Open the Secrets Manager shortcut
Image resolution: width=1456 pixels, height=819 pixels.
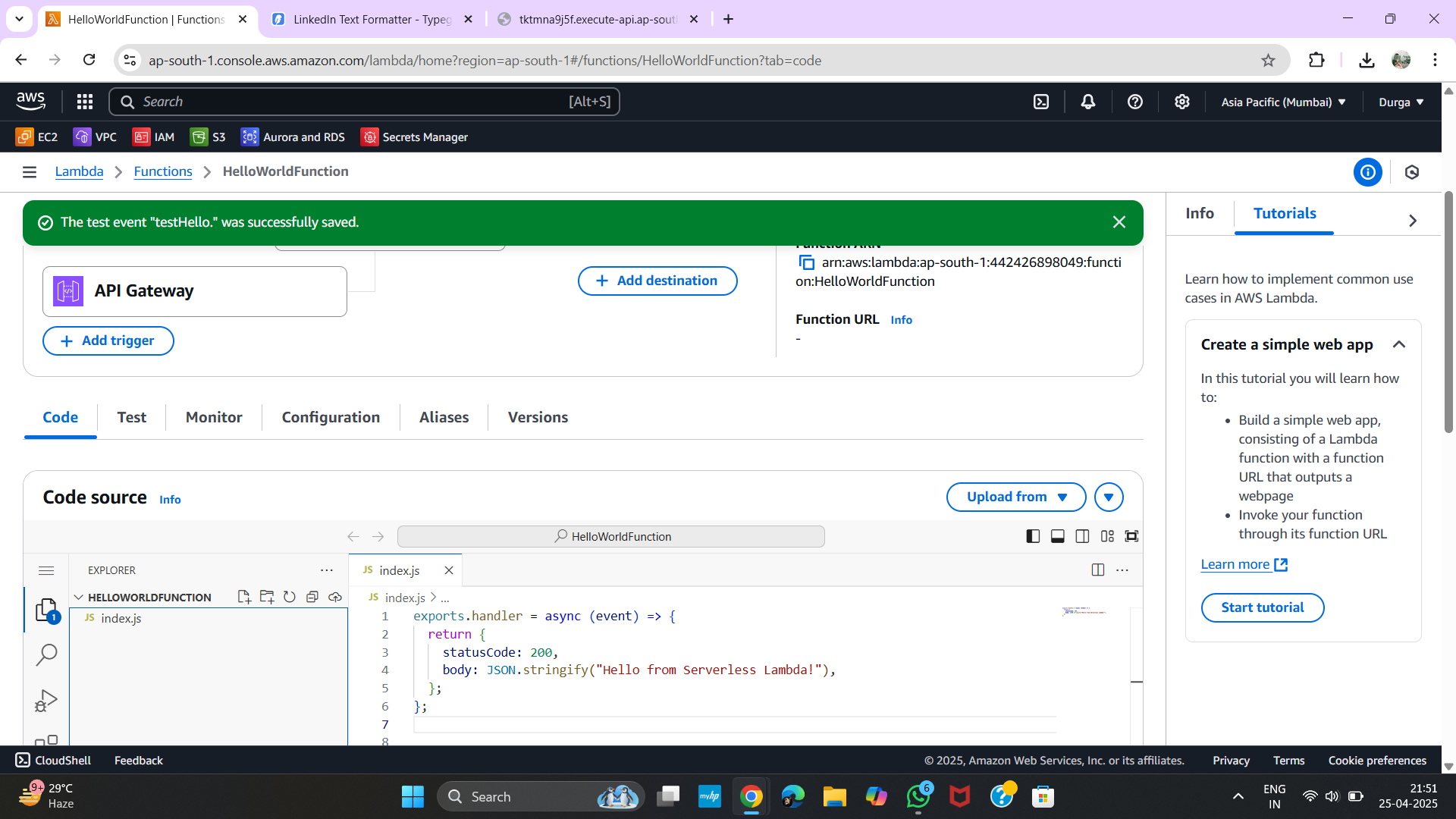click(x=414, y=137)
